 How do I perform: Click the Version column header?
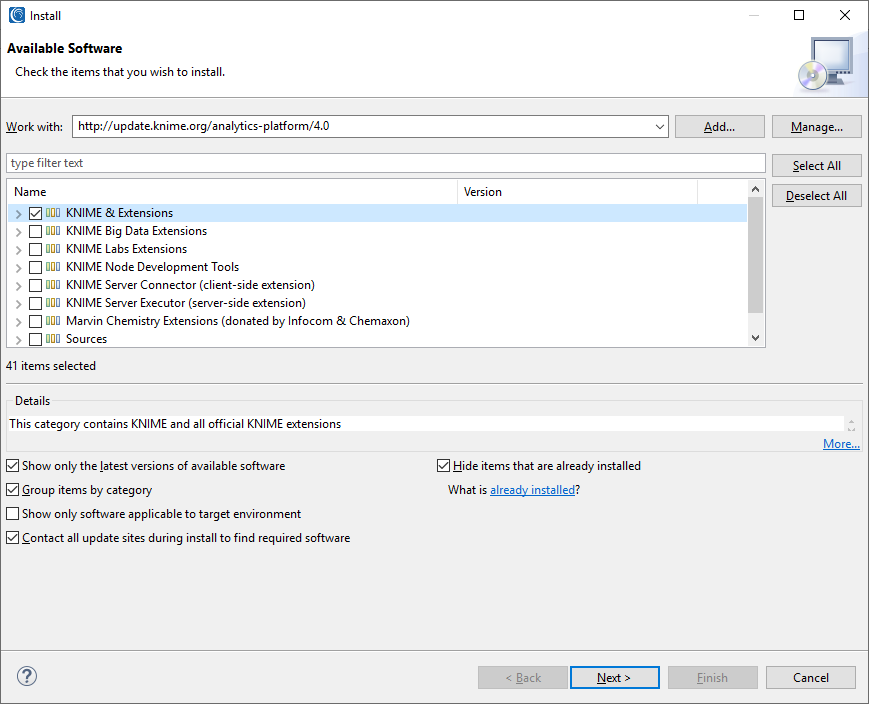point(577,192)
